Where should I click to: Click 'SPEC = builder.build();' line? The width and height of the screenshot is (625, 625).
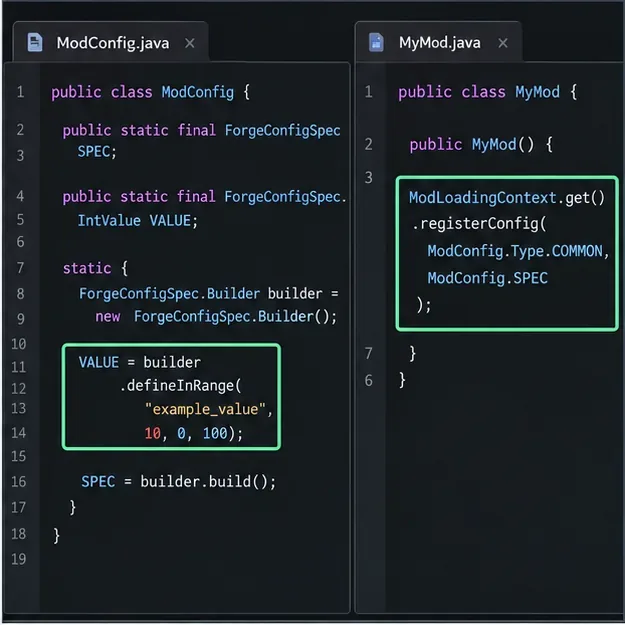(x=178, y=482)
